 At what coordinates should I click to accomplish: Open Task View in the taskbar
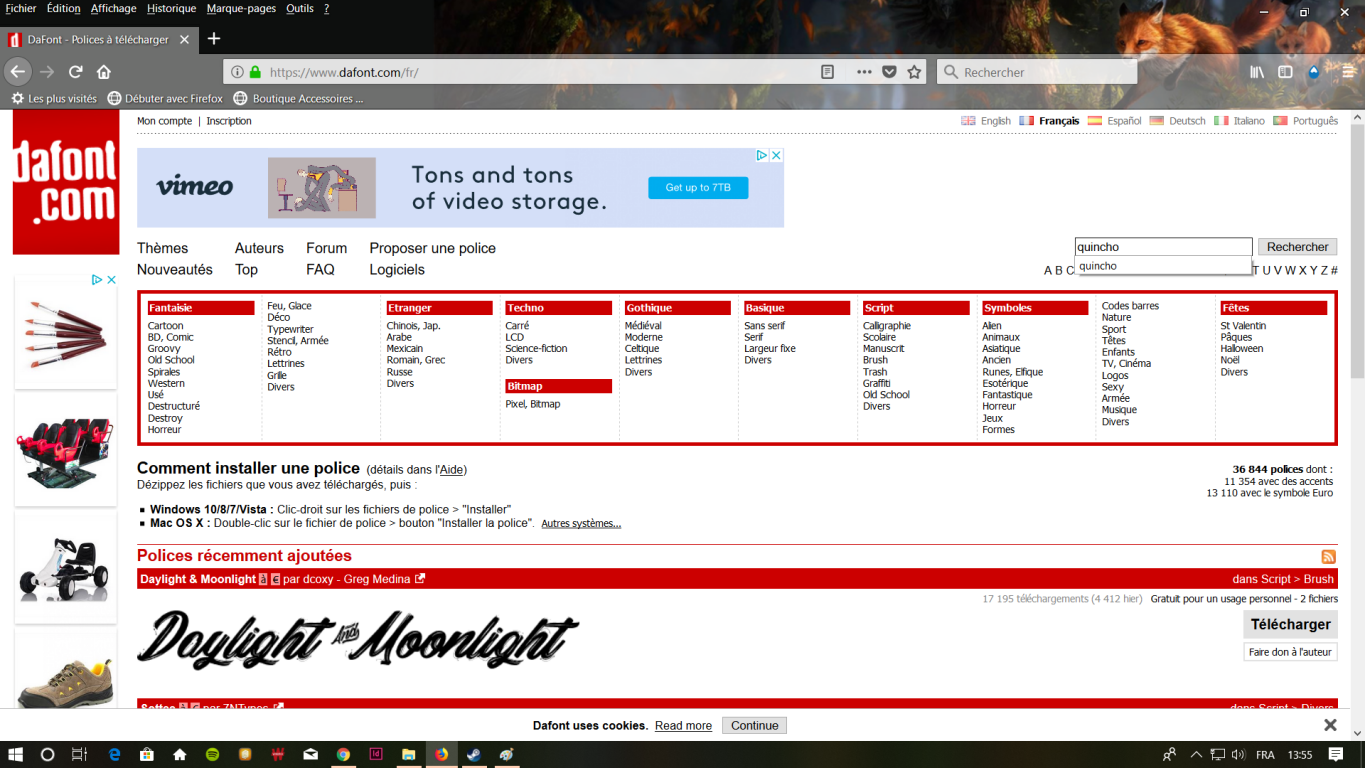tap(80, 754)
